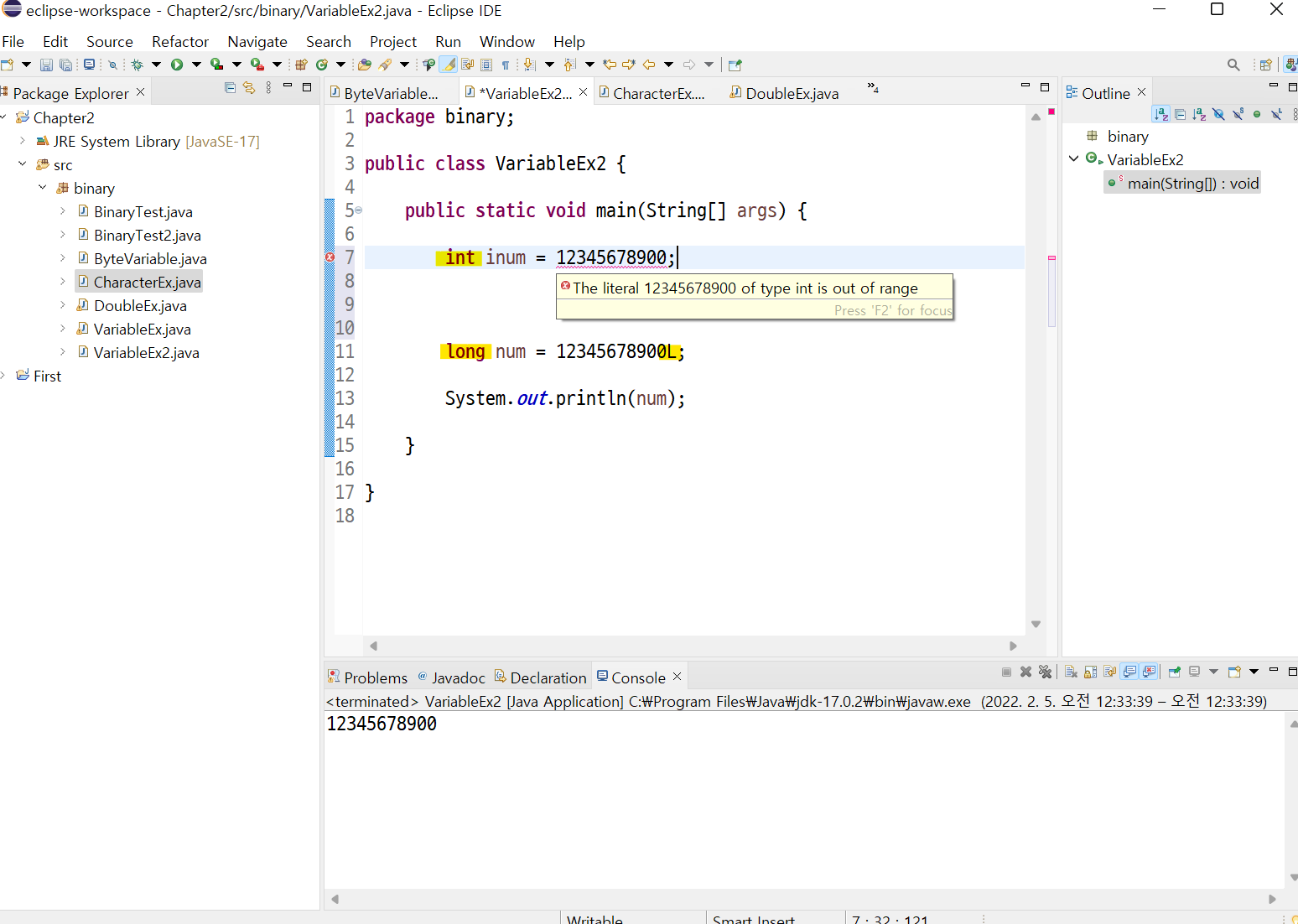Expand the First project node
The width and height of the screenshot is (1298, 924).
3,376
